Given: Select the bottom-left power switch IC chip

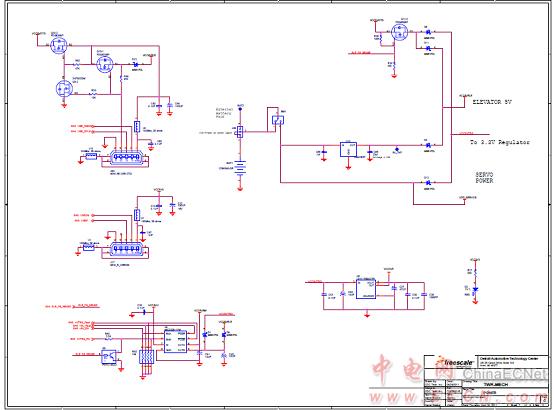Looking at the screenshot, I should pos(176,341).
